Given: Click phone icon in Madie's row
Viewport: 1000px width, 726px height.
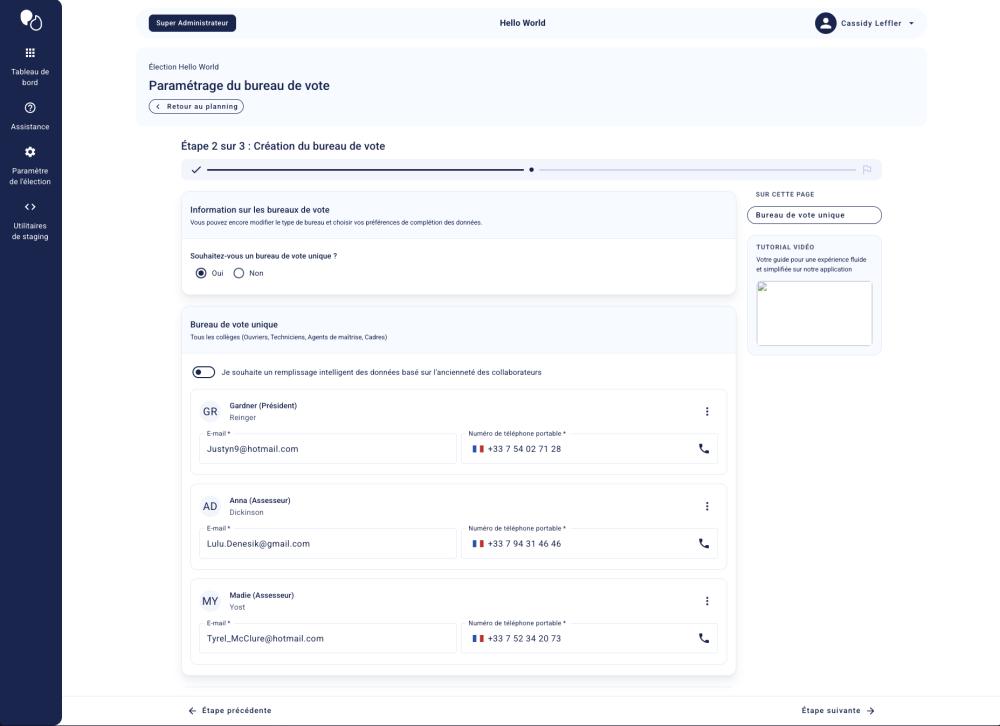Looking at the screenshot, I should pos(703,638).
